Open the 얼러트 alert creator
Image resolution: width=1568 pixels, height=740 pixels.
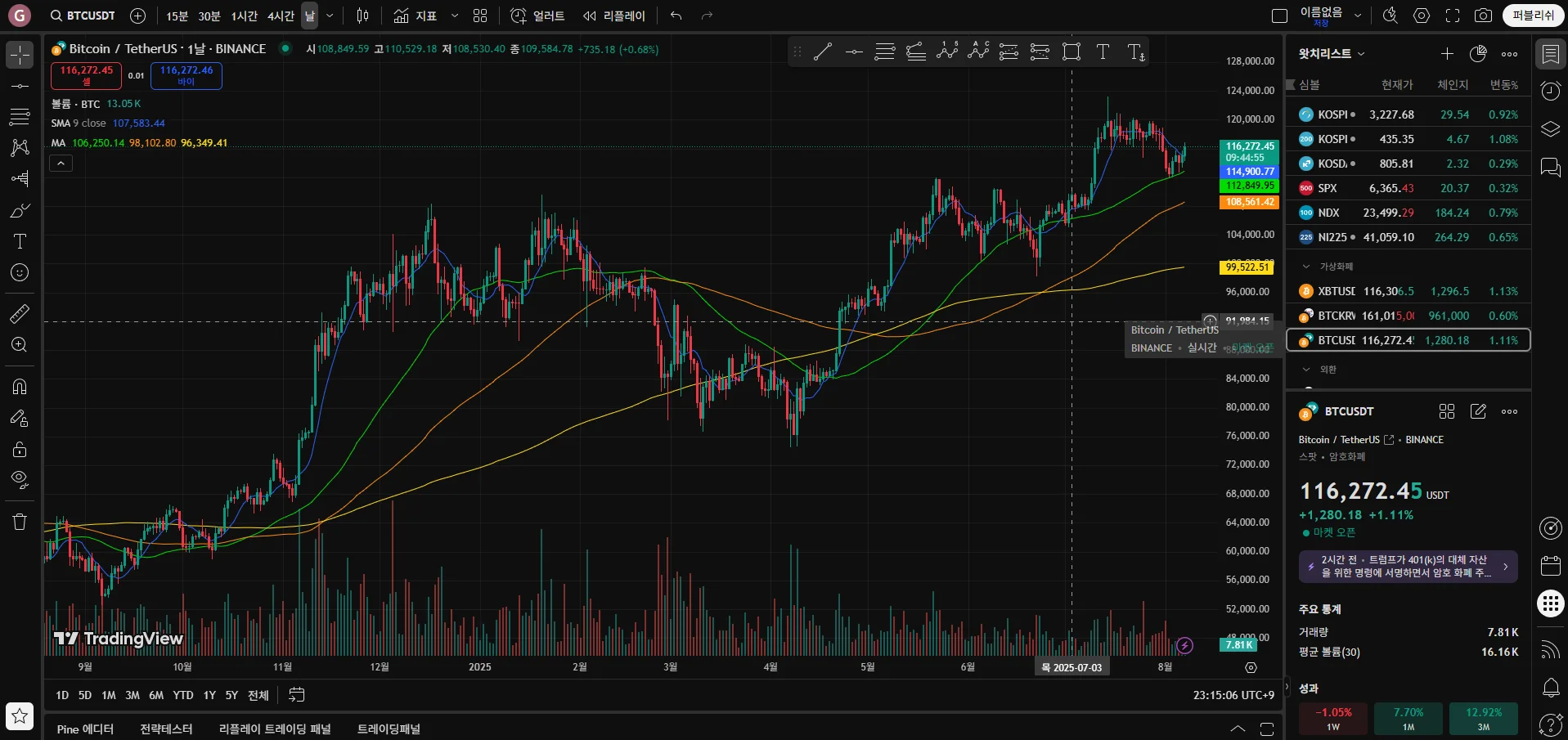pos(537,16)
